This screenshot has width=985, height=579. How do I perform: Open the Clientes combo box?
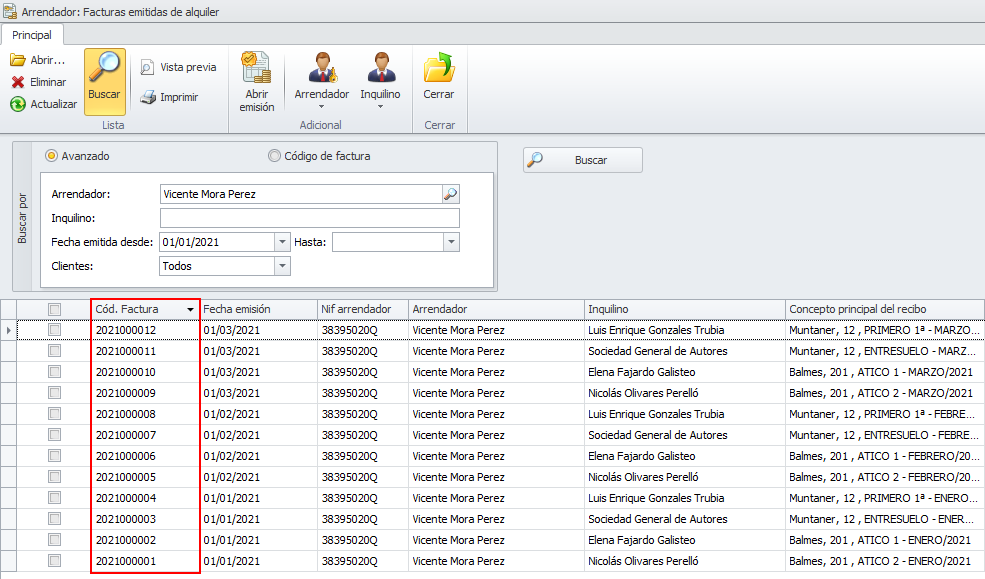pyautogui.click(x=282, y=266)
